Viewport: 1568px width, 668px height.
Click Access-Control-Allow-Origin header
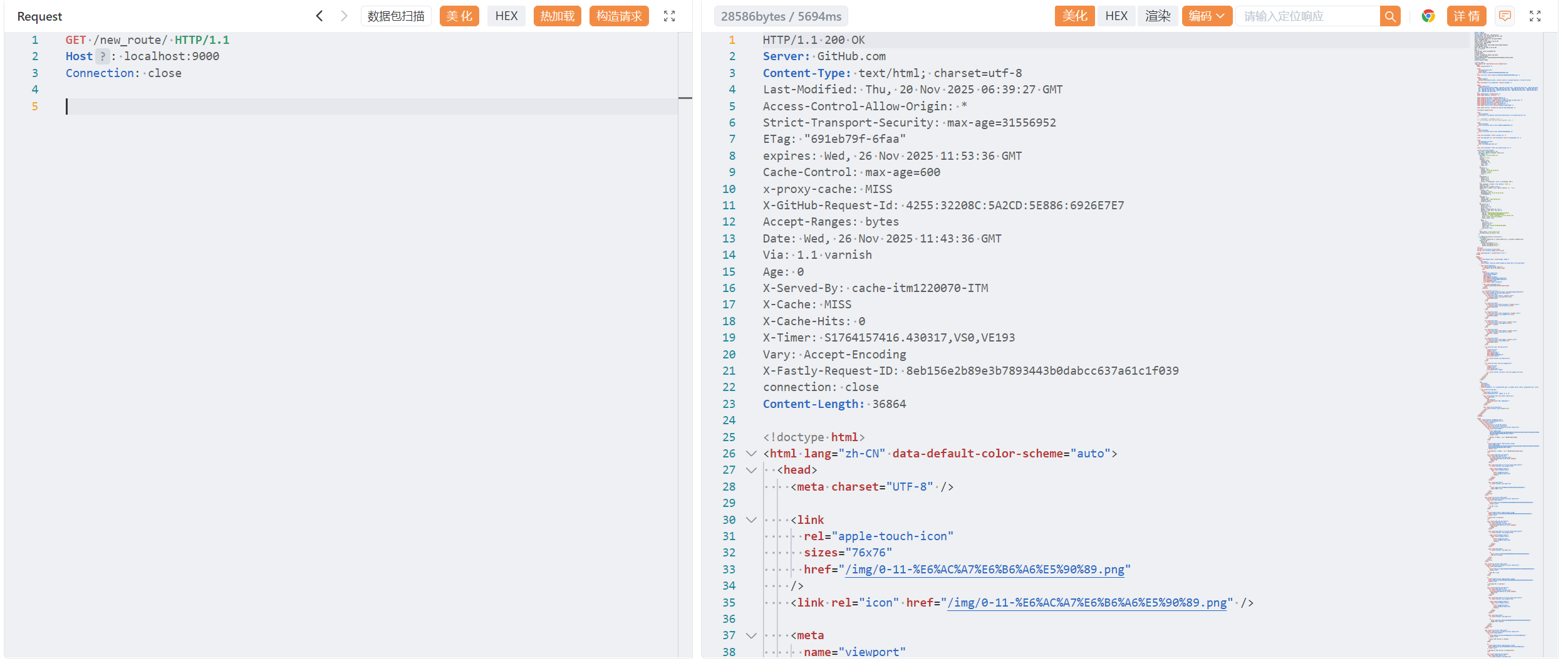coord(865,107)
